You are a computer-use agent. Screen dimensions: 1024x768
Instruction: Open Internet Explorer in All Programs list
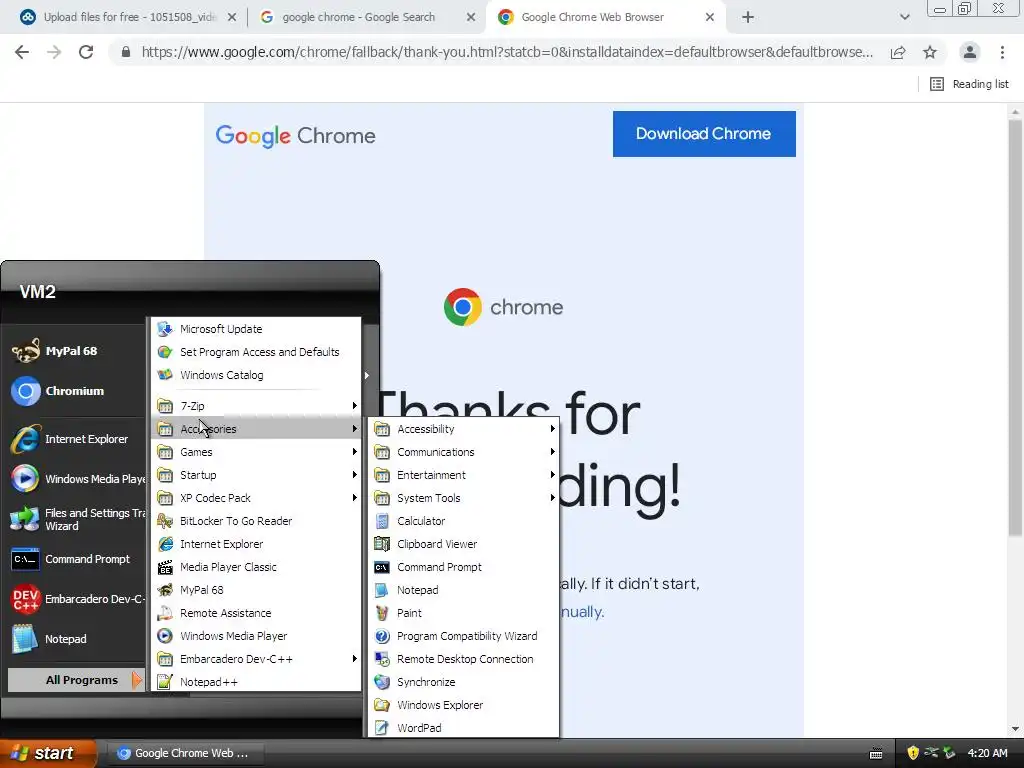256,544
